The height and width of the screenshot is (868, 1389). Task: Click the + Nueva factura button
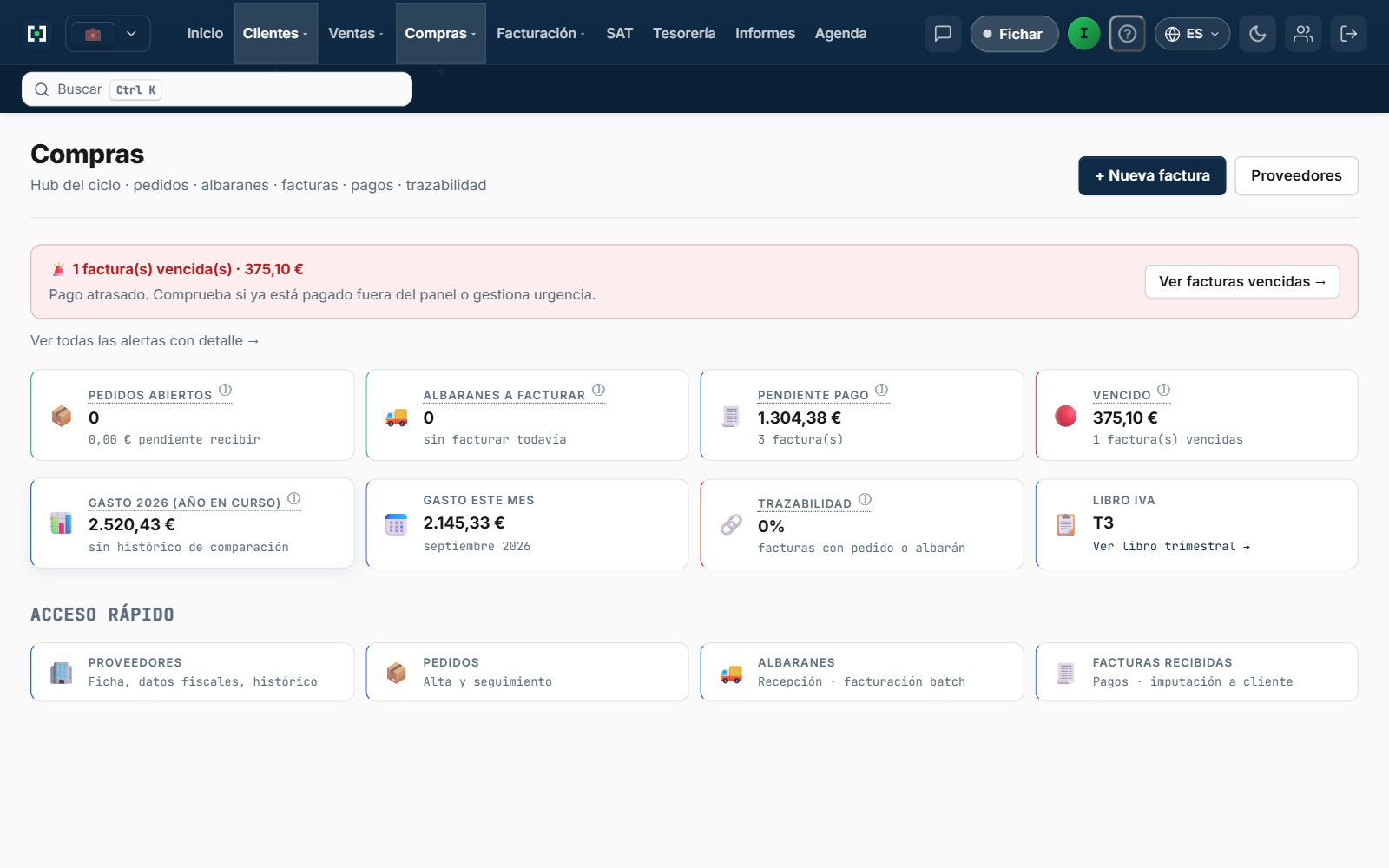1152,175
